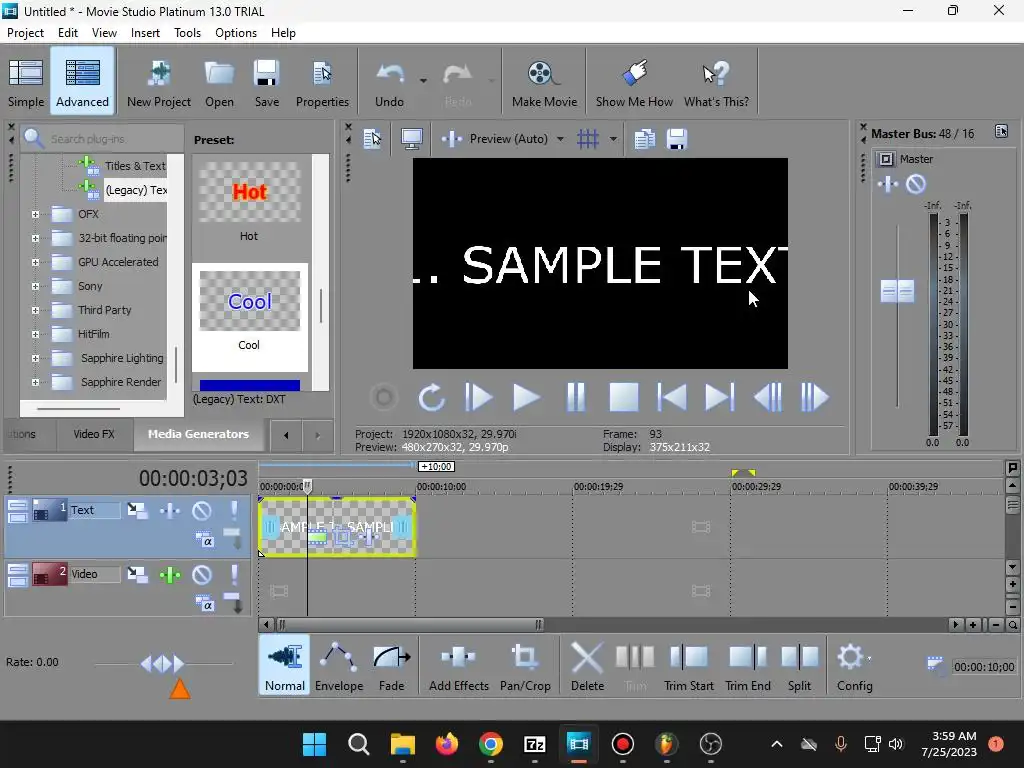
Task: Toggle preview overlays grid icon
Action: tap(588, 139)
